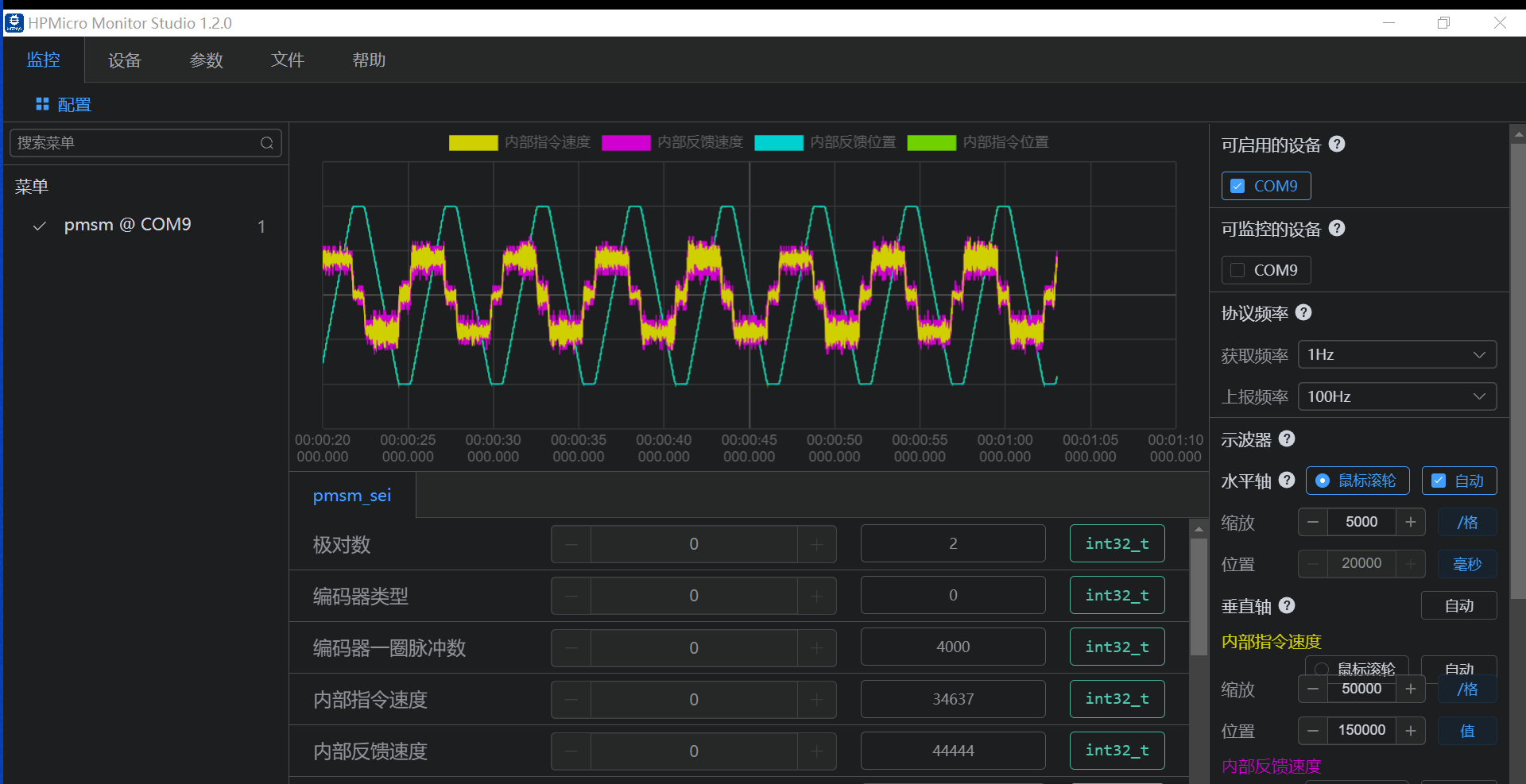1526x784 pixels.
Task: Toggle cyan 内部反馈位置 legend swatch
Action: [x=778, y=142]
